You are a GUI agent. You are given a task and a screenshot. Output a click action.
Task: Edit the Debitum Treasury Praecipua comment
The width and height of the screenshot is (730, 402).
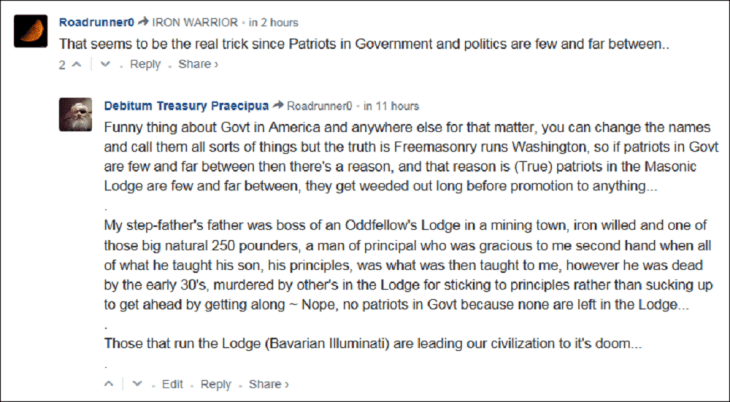coord(173,384)
